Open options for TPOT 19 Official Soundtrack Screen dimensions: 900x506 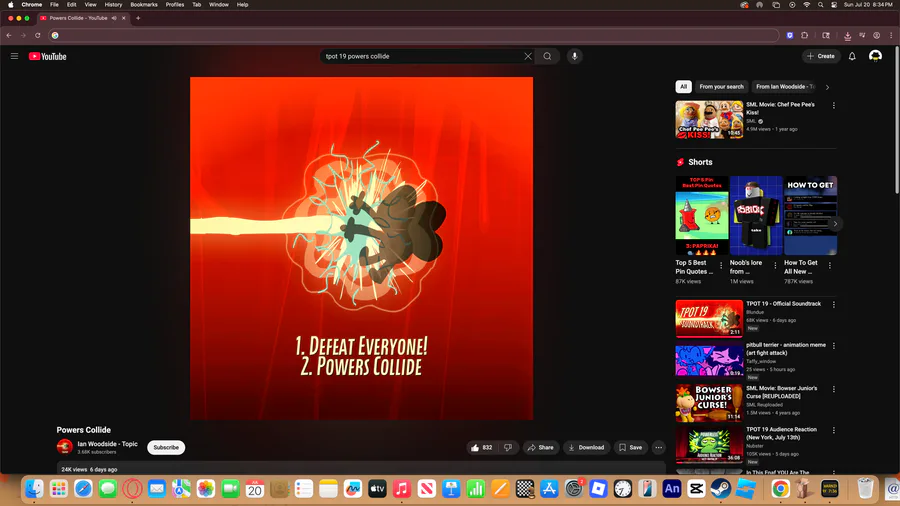coord(833,305)
